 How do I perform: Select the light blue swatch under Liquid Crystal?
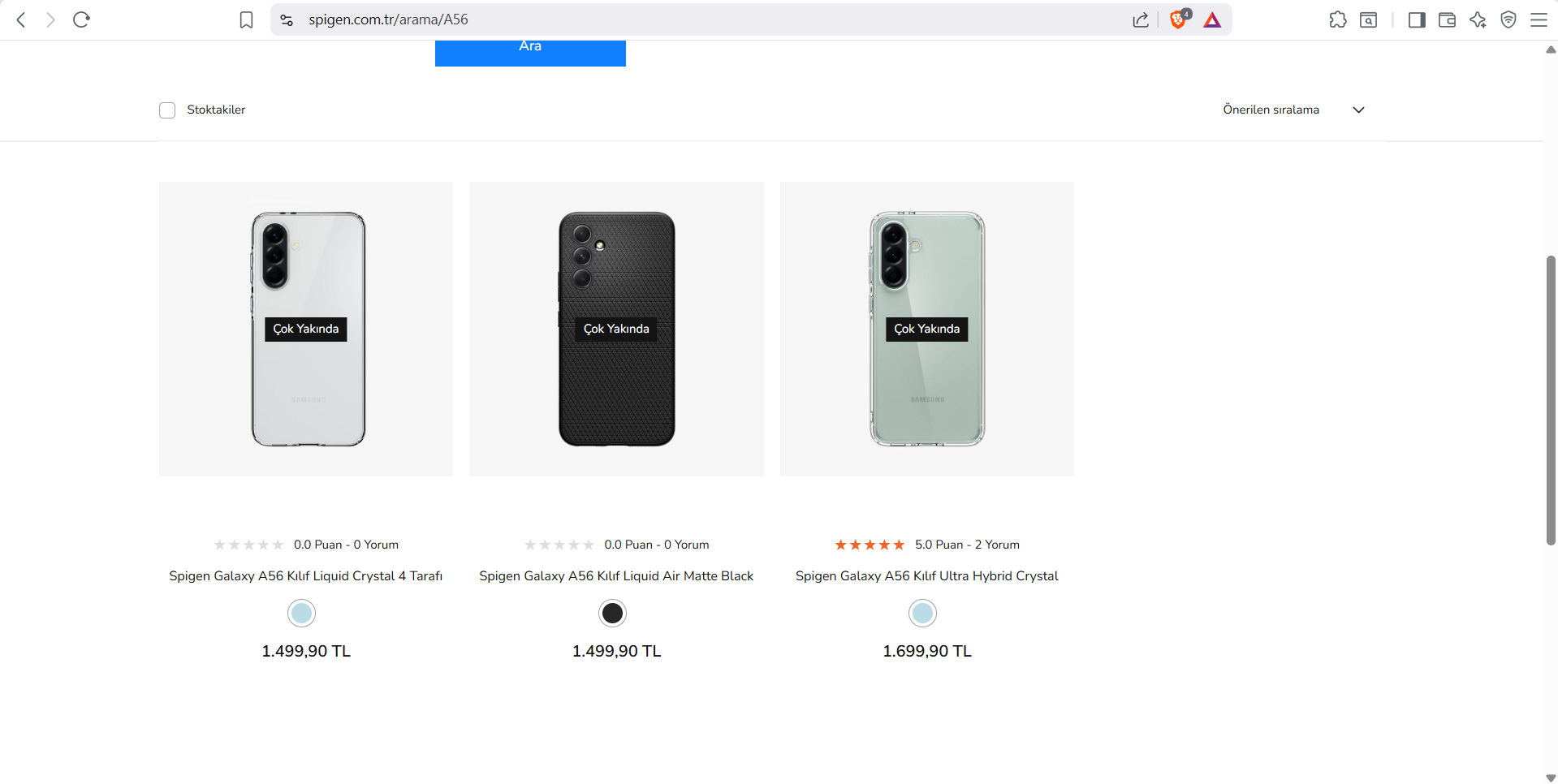(301, 614)
